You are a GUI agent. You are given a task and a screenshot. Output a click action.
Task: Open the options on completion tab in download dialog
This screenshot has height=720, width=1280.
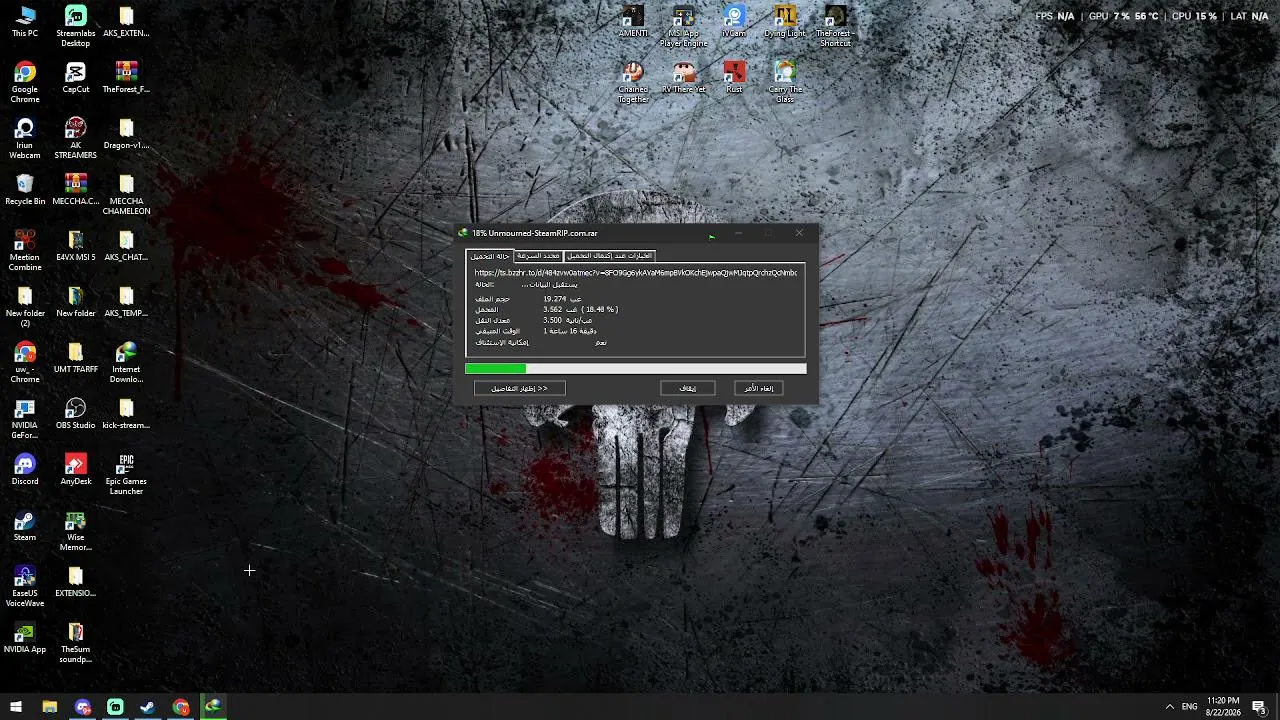(609, 256)
